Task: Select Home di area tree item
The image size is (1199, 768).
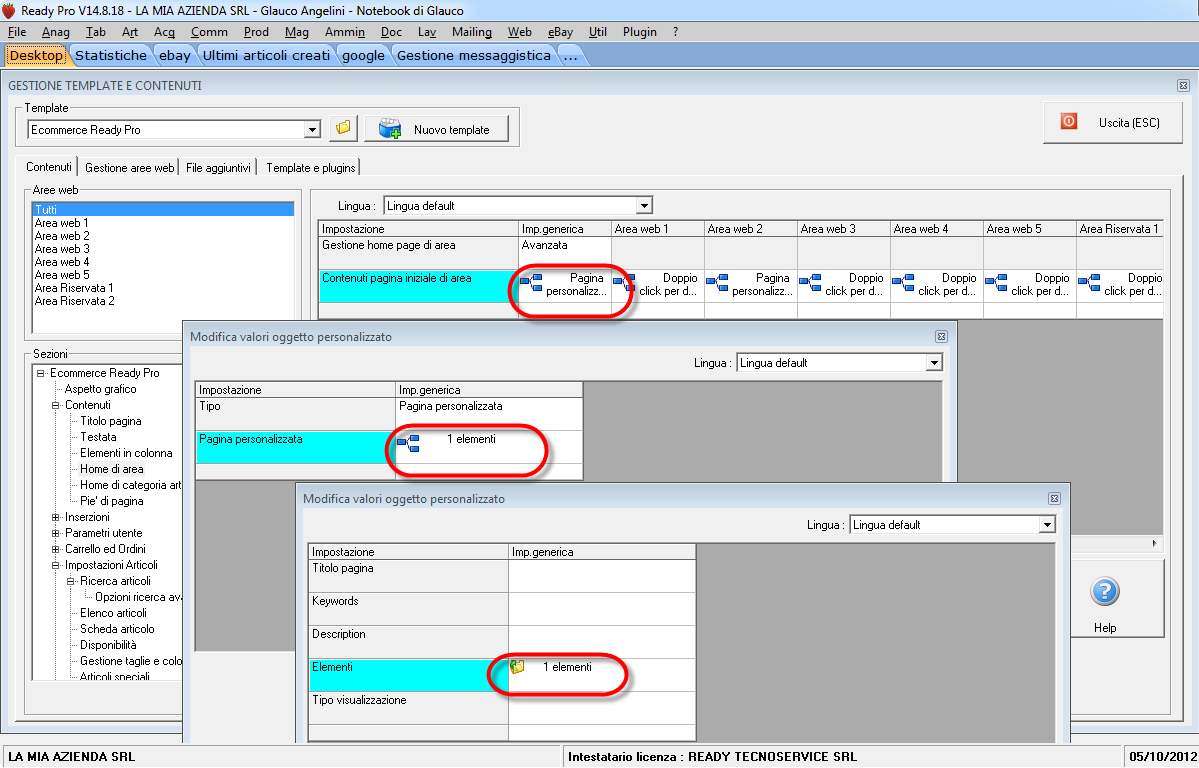Action: (112, 469)
